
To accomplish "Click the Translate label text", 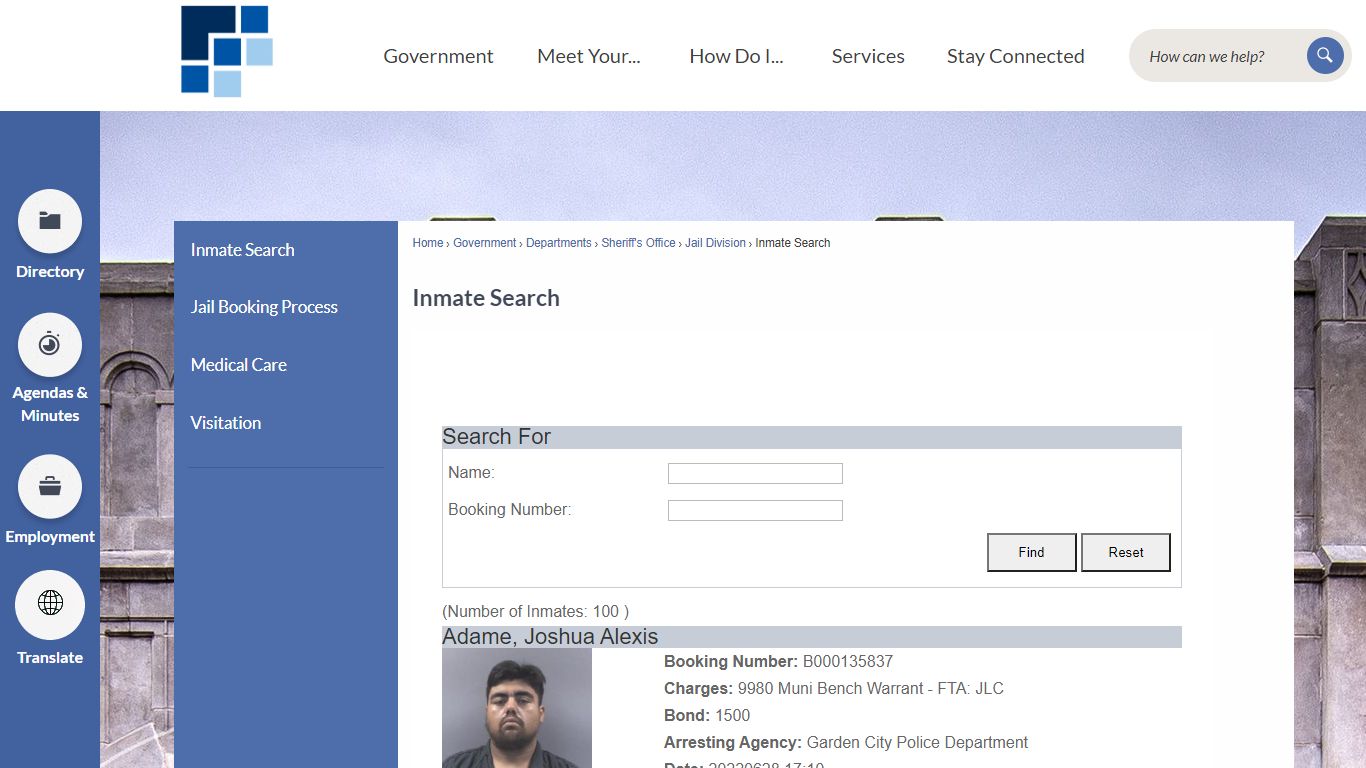I will 50,658.
